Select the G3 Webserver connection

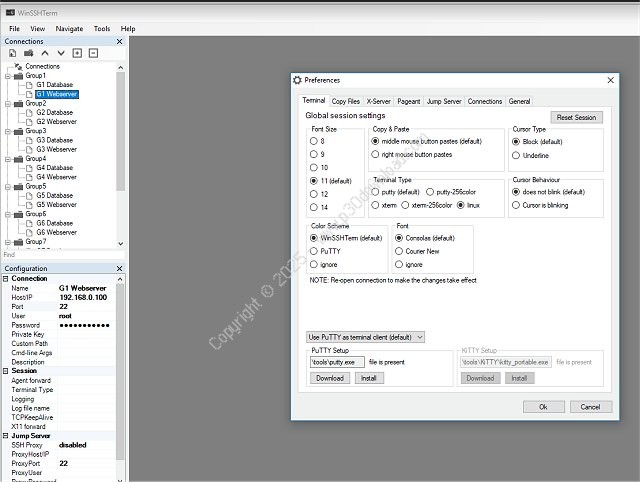point(56,149)
